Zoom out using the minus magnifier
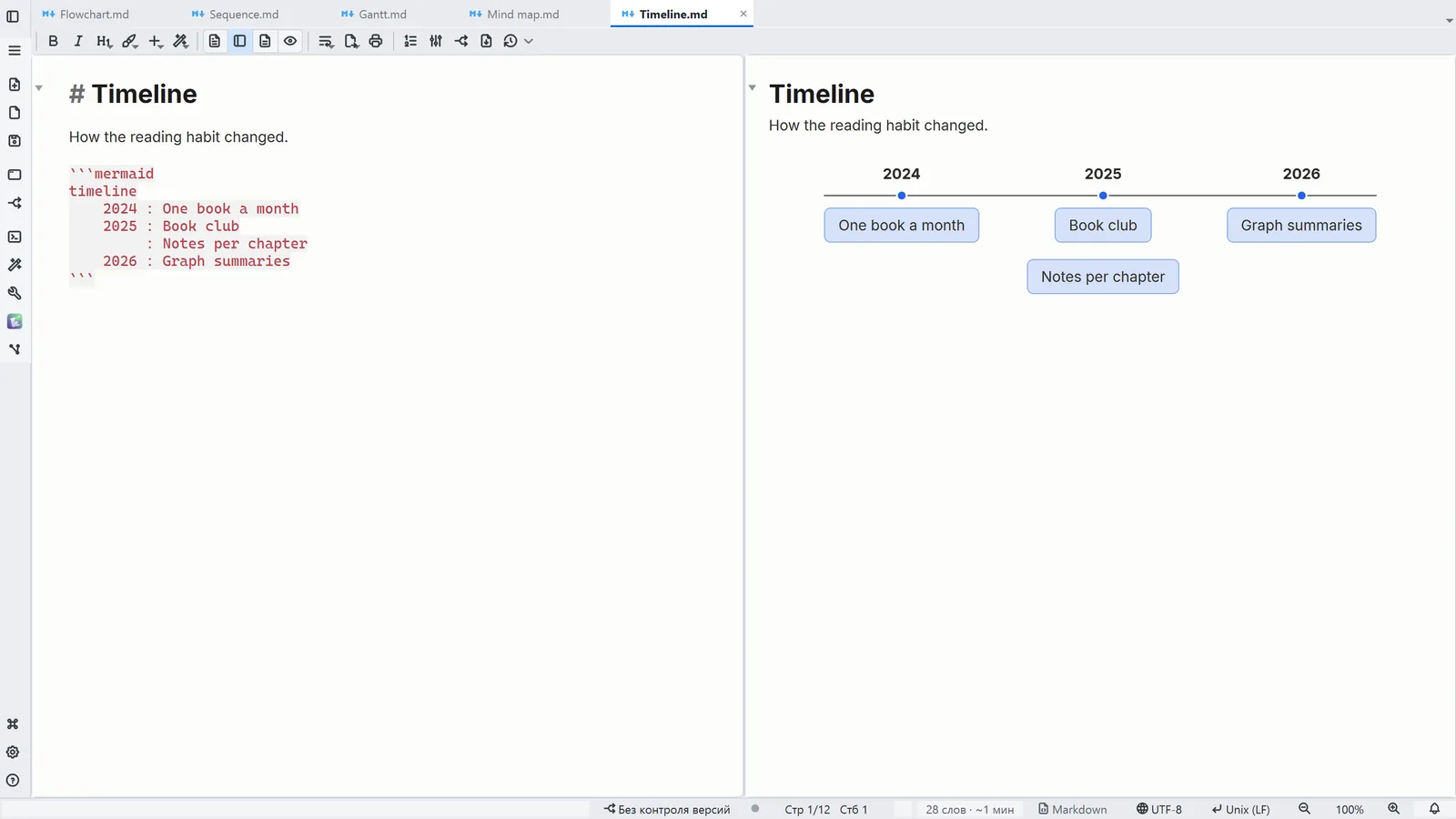The image size is (1456, 819). click(x=1304, y=809)
